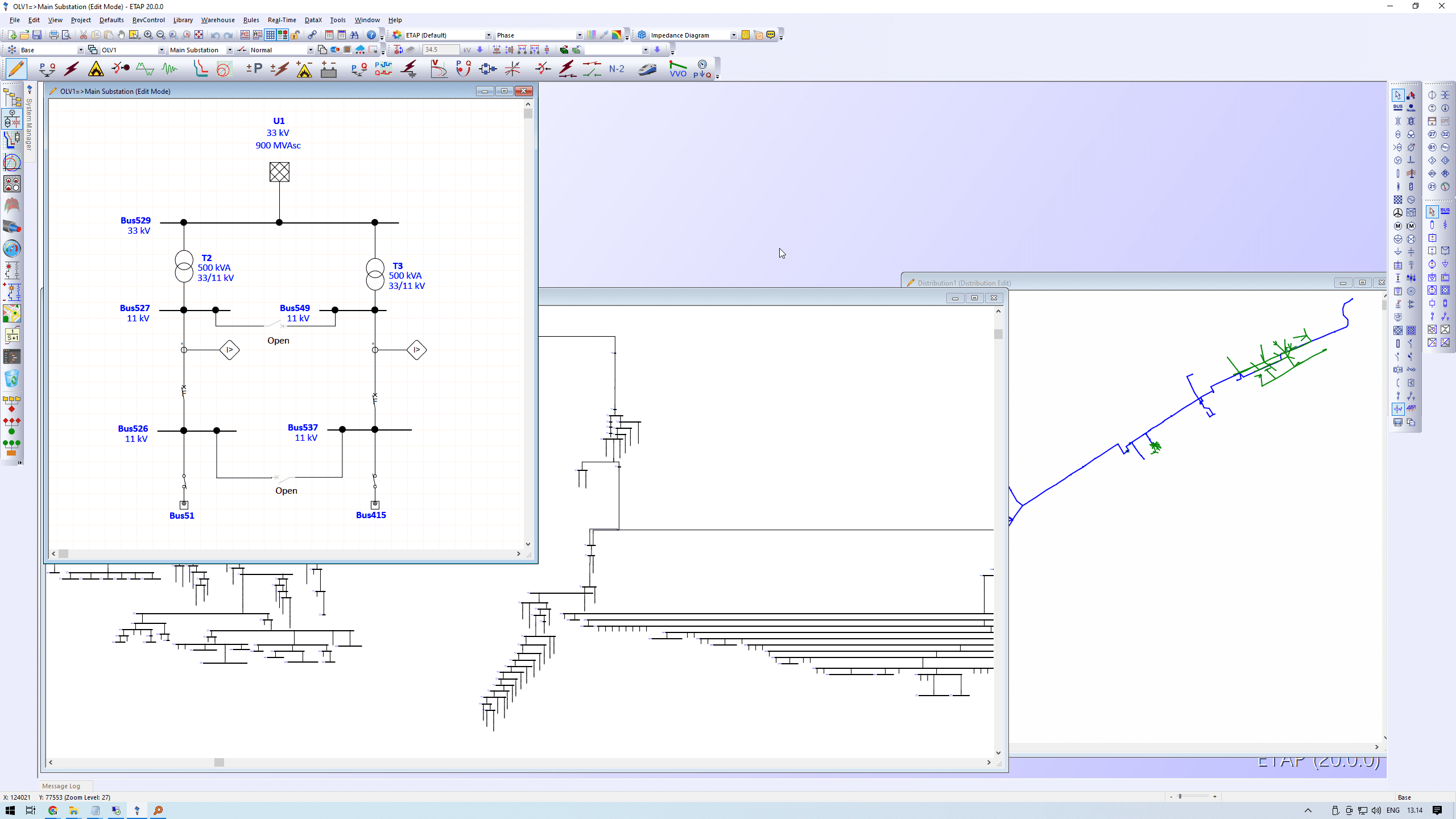Activate Volt/Var Optimization (VVO) mode
Viewport: 1456px width, 819px height.
(677, 69)
